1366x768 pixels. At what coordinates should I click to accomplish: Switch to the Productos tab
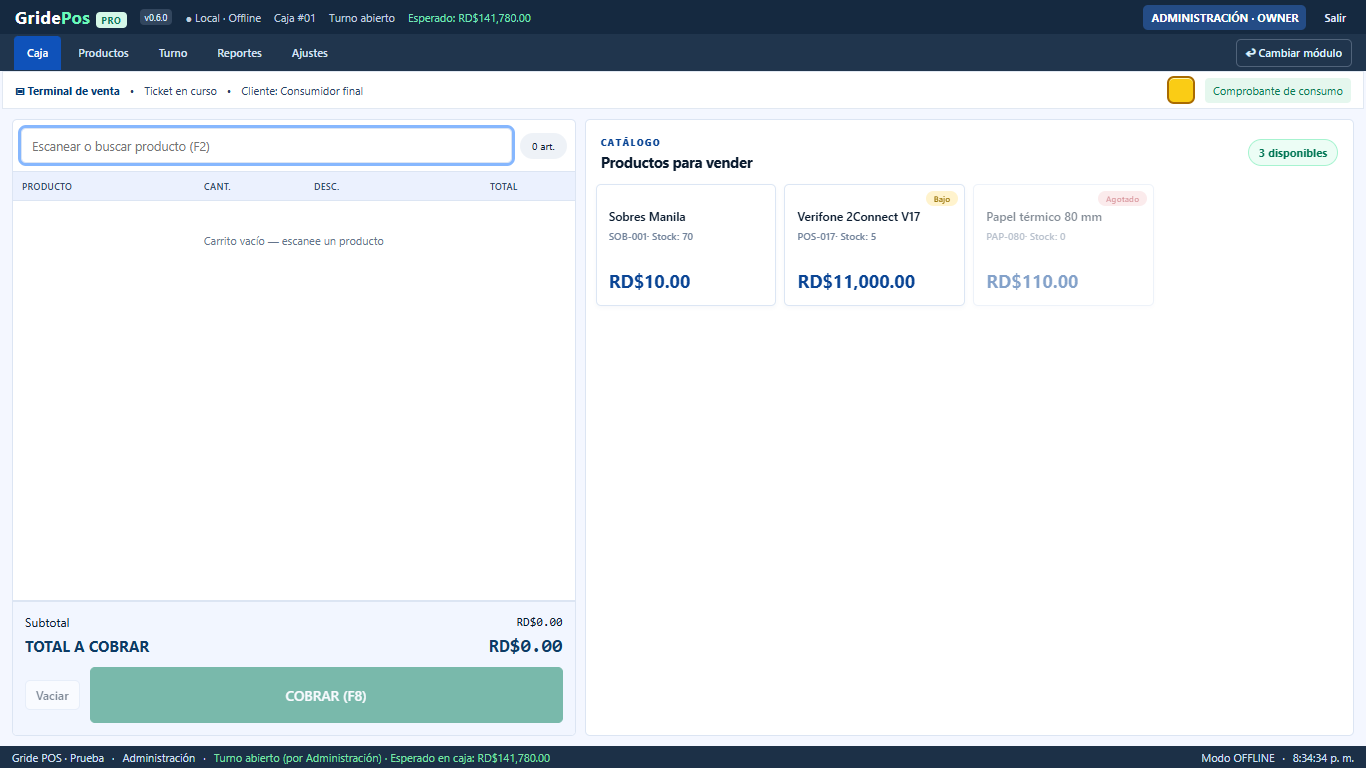[104, 53]
